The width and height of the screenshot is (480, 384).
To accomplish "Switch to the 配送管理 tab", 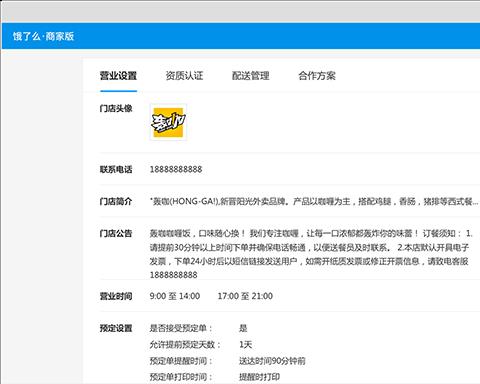I will point(251,76).
